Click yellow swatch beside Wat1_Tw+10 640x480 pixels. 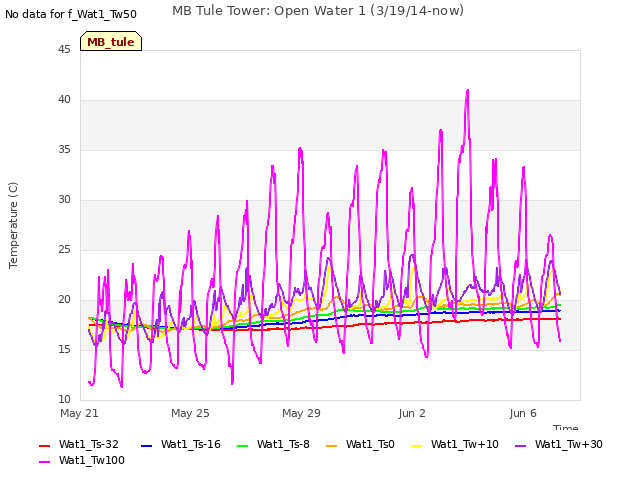tap(416, 446)
